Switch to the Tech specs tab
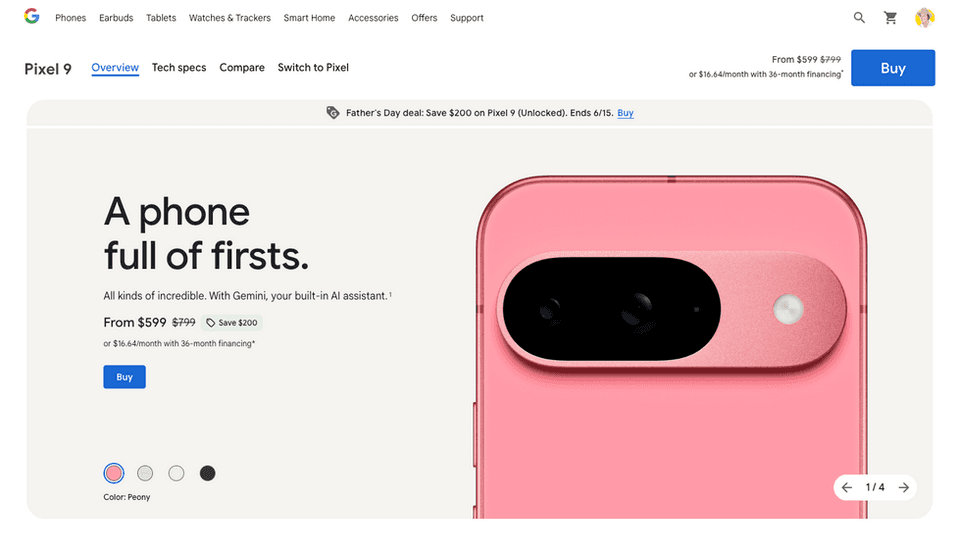 [179, 67]
